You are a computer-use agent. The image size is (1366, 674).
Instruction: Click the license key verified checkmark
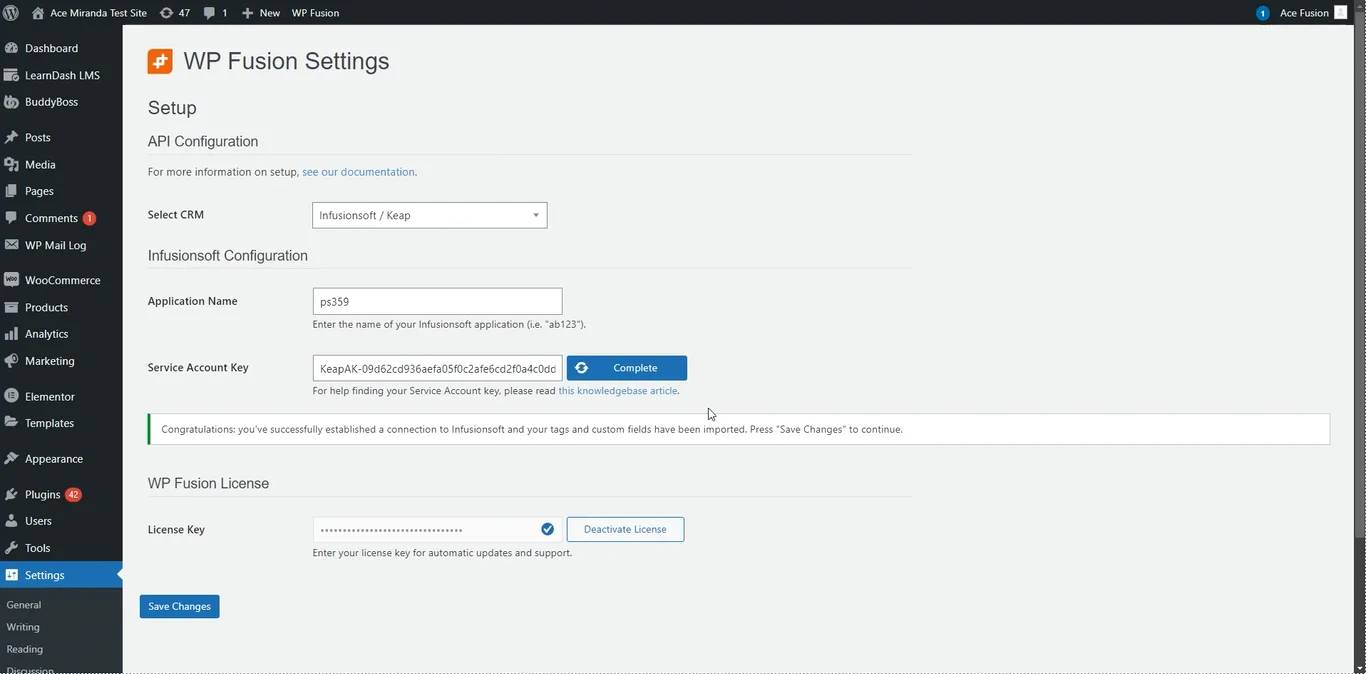pos(547,529)
